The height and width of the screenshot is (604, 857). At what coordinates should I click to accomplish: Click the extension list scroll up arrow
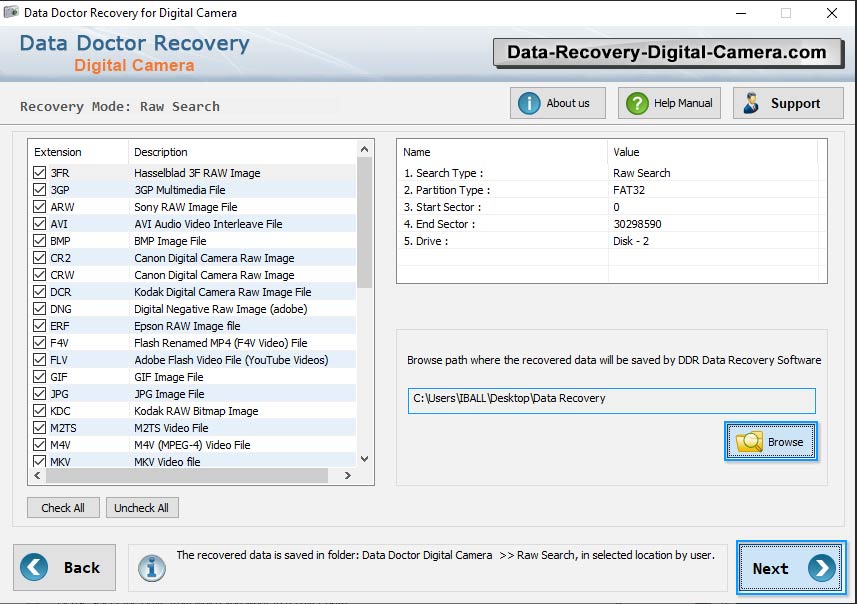tap(365, 149)
